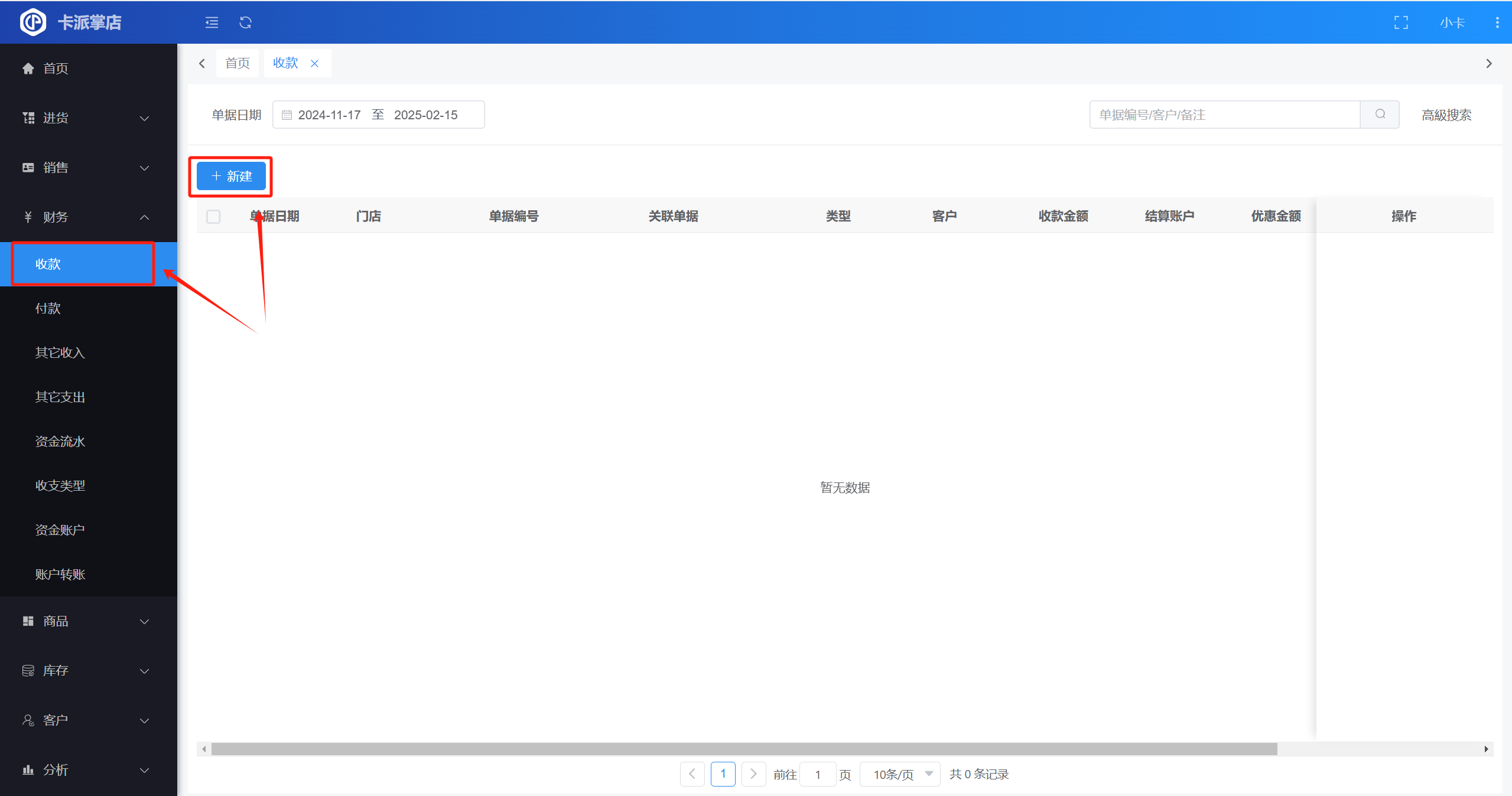Toggle fullscreen mode icon
The width and height of the screenshot is (1512, 796).
[1401, 22]
